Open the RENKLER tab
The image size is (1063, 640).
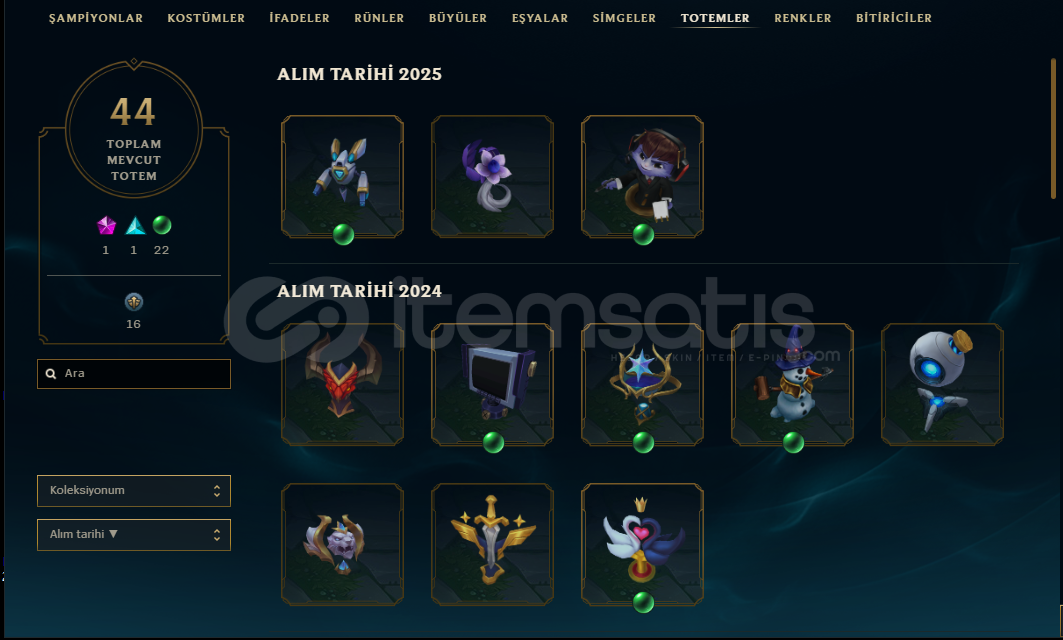tap(803, 18)
